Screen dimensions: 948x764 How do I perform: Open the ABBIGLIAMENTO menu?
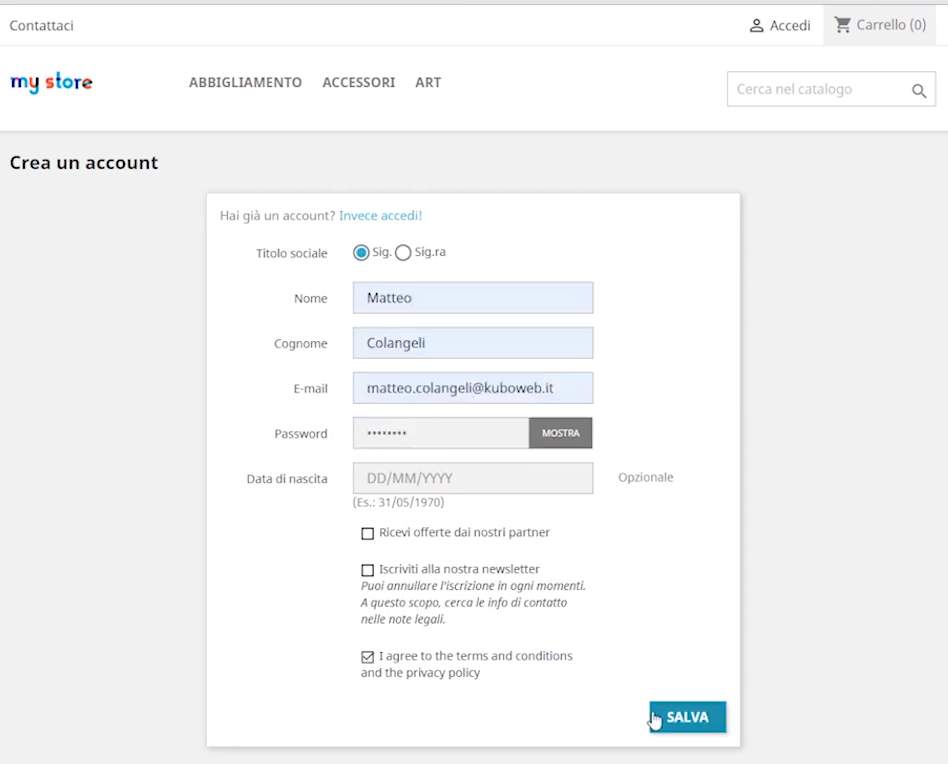click(x=245, y=83)
